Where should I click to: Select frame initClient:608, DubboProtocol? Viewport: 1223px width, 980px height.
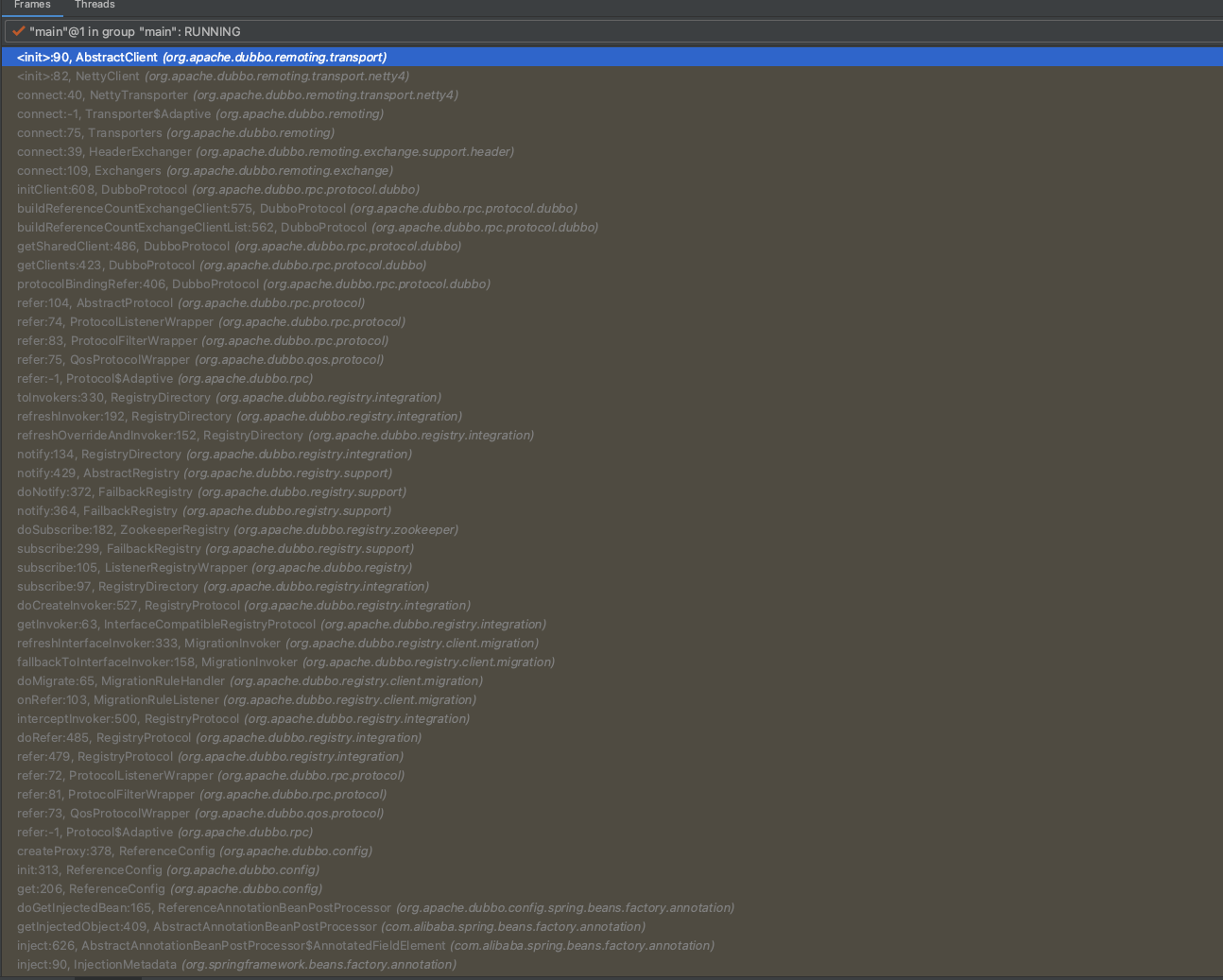[x=611, y=189]
